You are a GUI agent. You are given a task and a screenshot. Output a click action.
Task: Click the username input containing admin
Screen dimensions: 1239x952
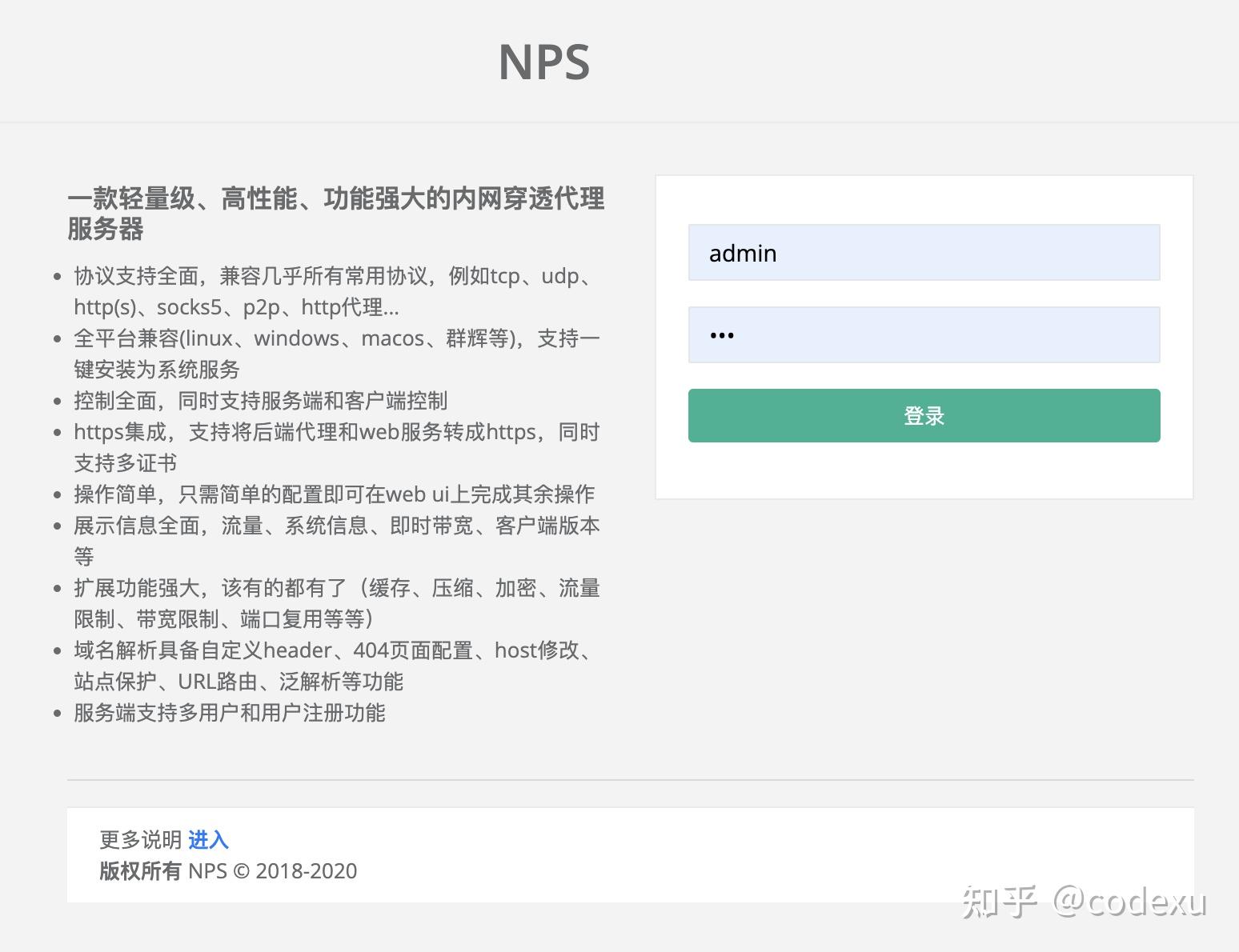[924, 253]
